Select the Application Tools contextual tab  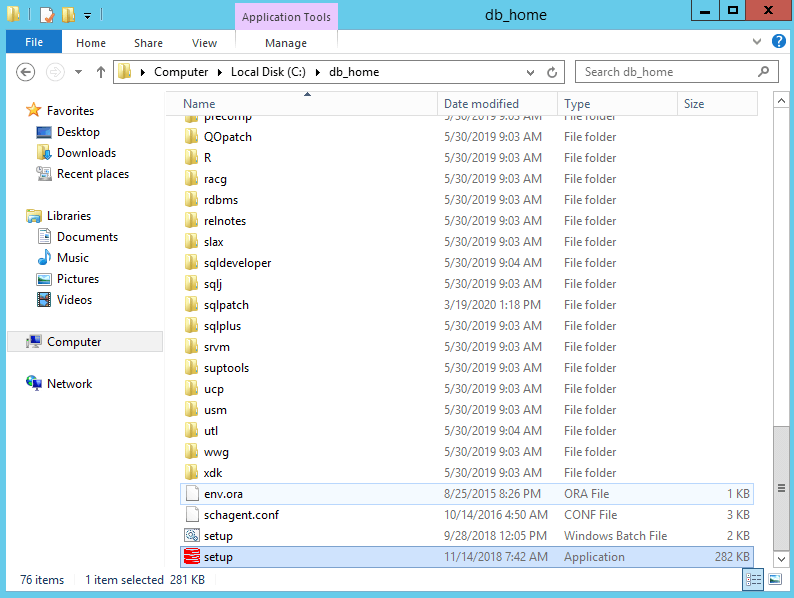coord(286,17)
